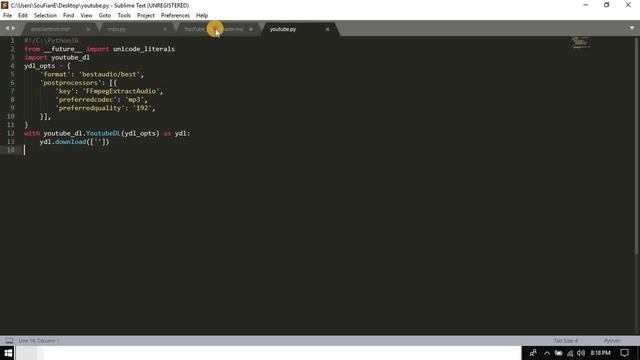Click the 'preferredcodec' key text
This screenshot has height=360, width=640.
click(86, 100)
